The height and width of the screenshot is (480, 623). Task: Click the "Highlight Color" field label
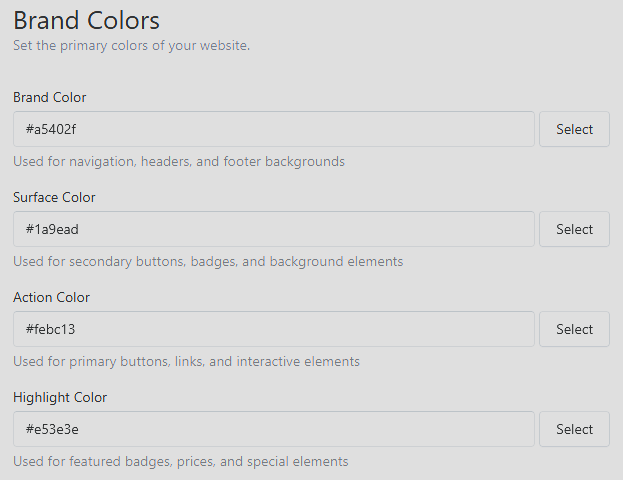60,398
